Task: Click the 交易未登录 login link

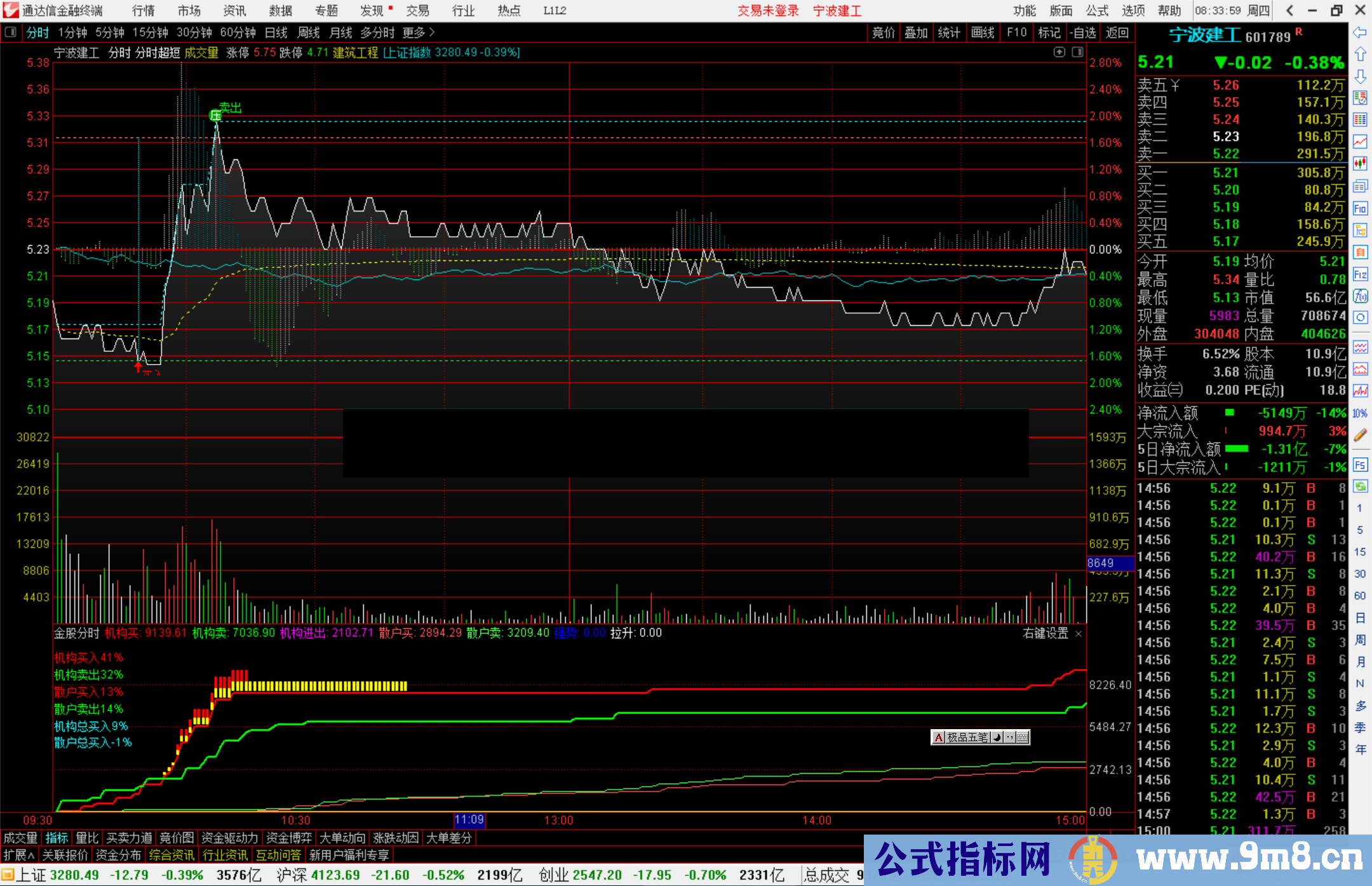Action: 768,10
